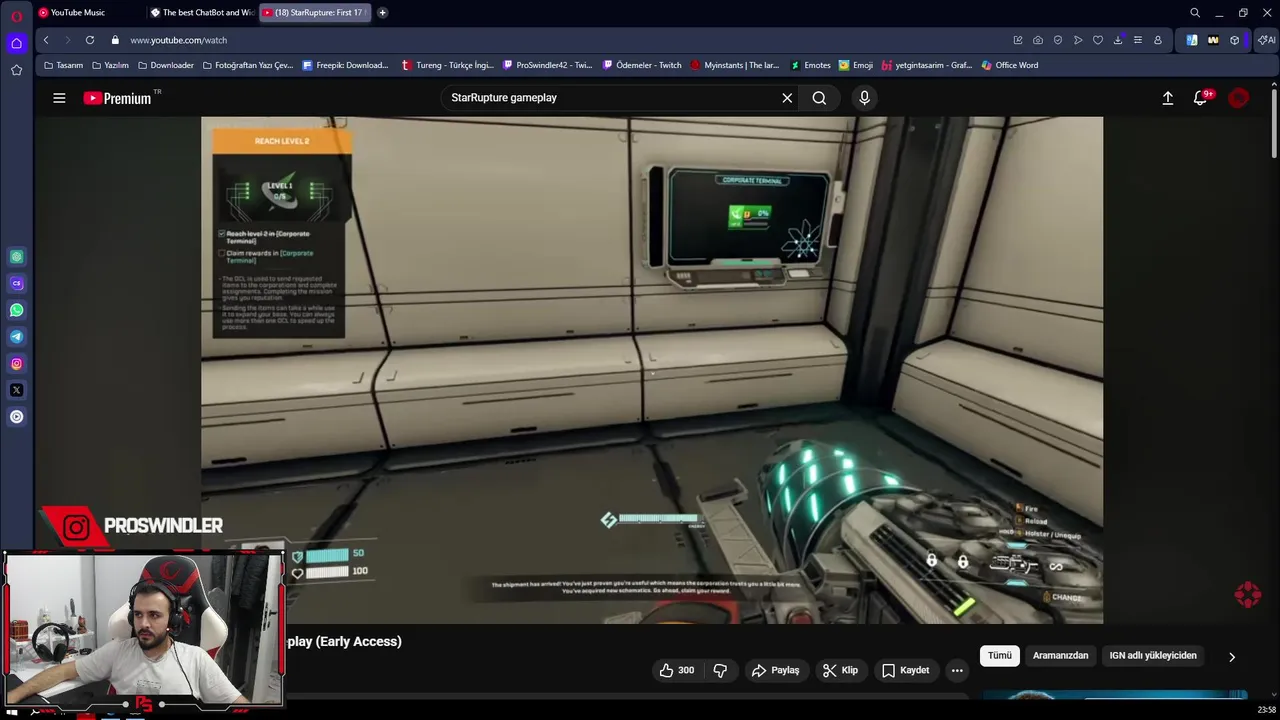
Task: Open the ad blocker shield icon
Action: pyautogui.click(x=1058, y=40)
